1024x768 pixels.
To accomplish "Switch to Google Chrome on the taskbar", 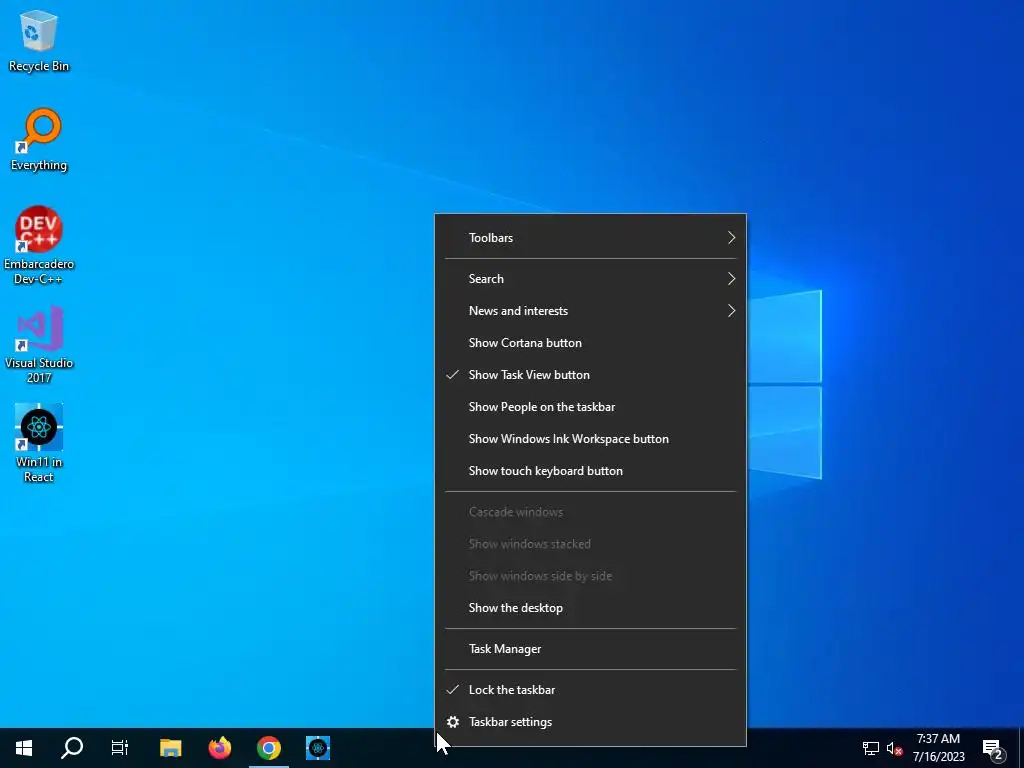I will click(268, 748).
